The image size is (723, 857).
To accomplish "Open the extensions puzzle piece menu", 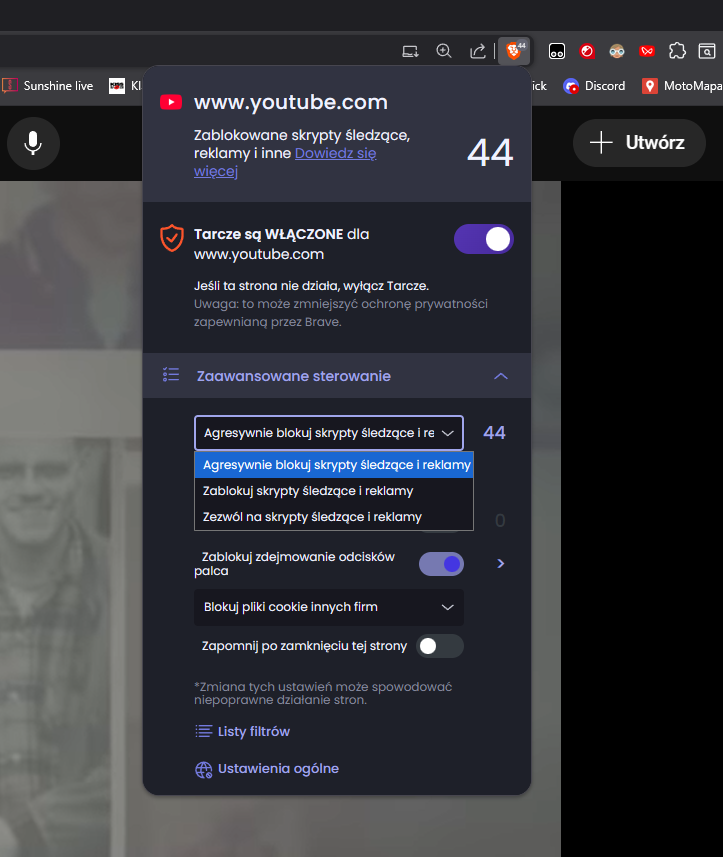I will [x=677, y=51].
